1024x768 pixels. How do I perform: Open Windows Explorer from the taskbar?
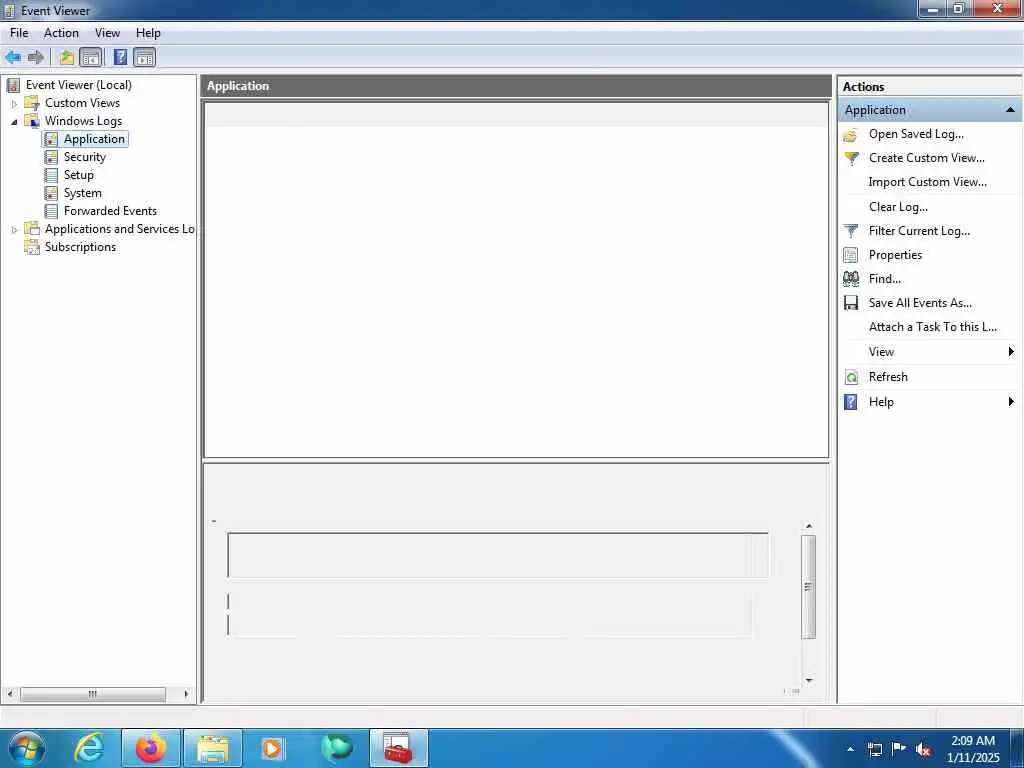(213, 748)
